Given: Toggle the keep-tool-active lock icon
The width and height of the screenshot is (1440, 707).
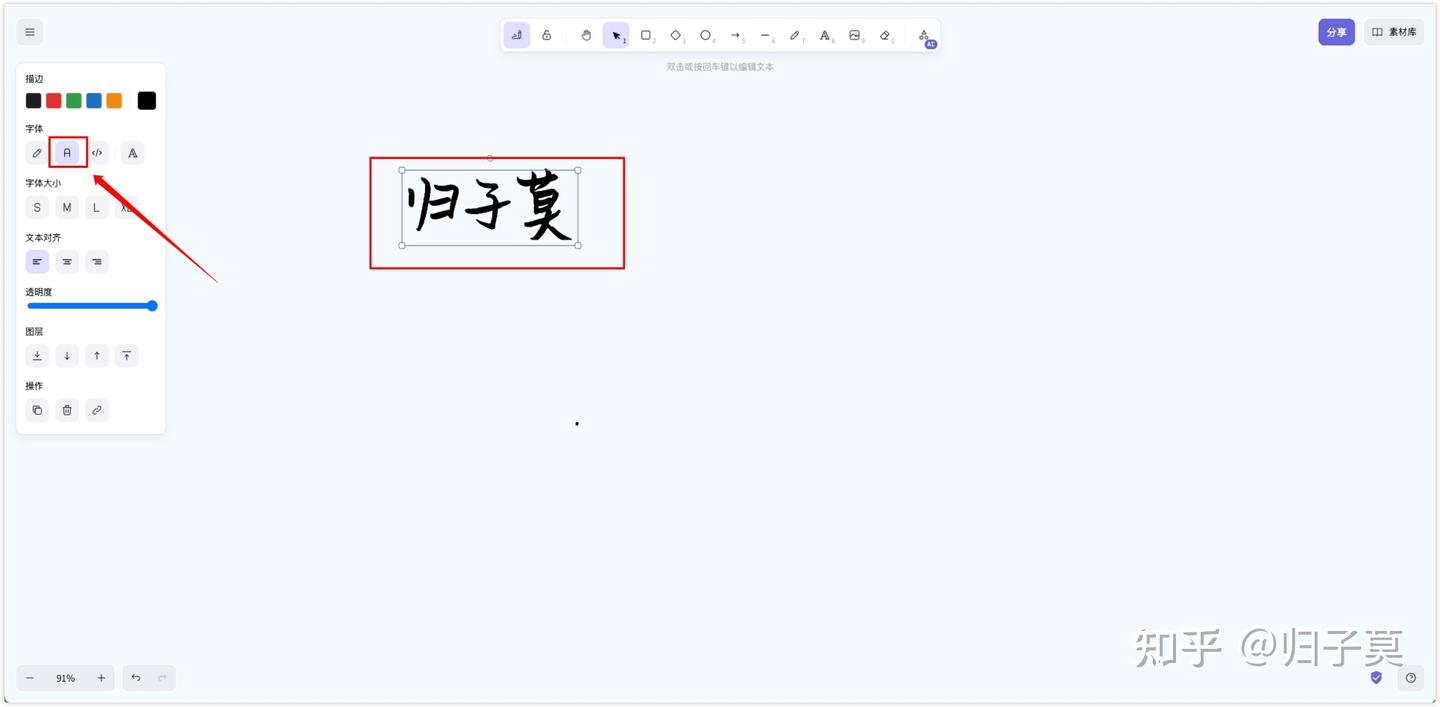Looking at the screenshot, I should tap(547, 35).
